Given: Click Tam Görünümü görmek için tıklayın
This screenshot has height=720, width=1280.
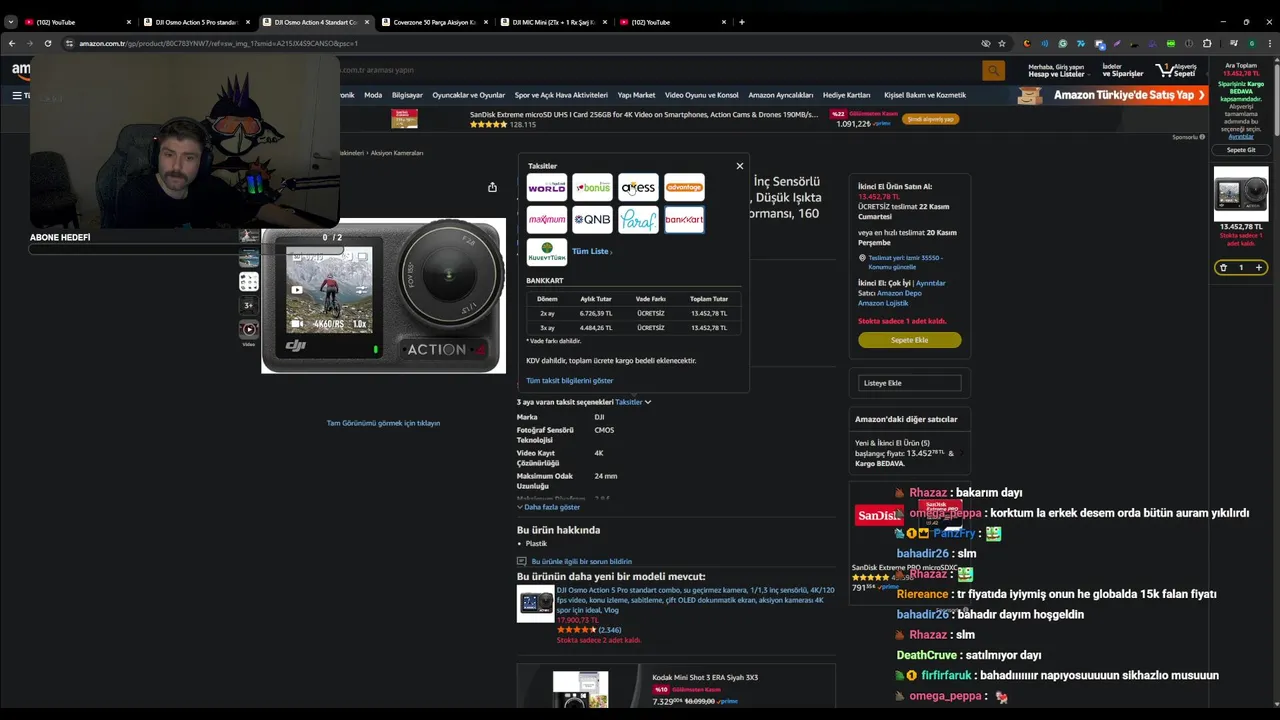Looking at the screenshot, I should pos(383,423).
